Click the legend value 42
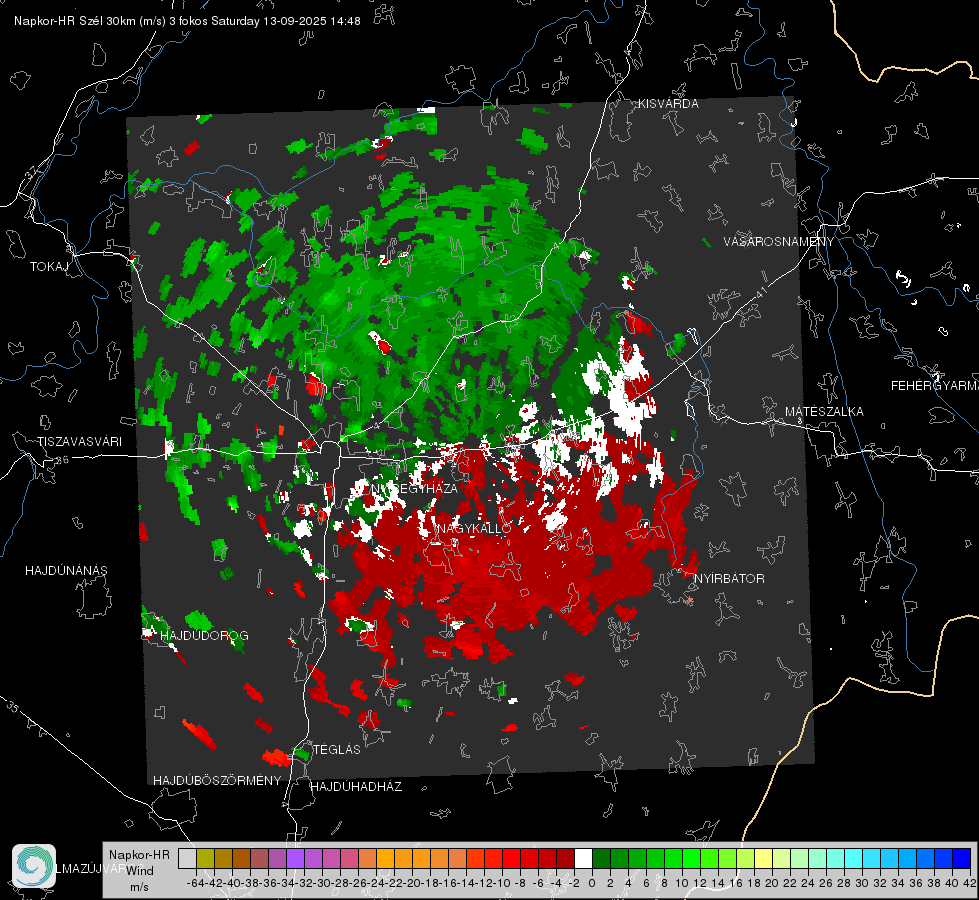 (x=970, y=883)
